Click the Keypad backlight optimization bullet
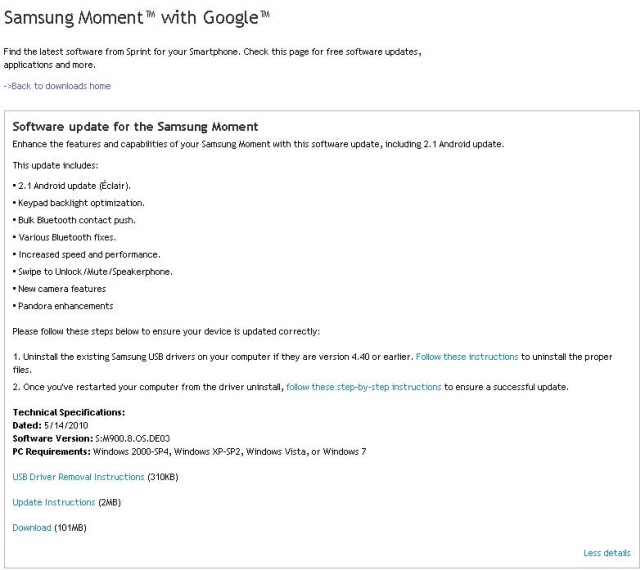Image resolution: width=640 pixels, height=570 pixels. (x=78, y=203)
